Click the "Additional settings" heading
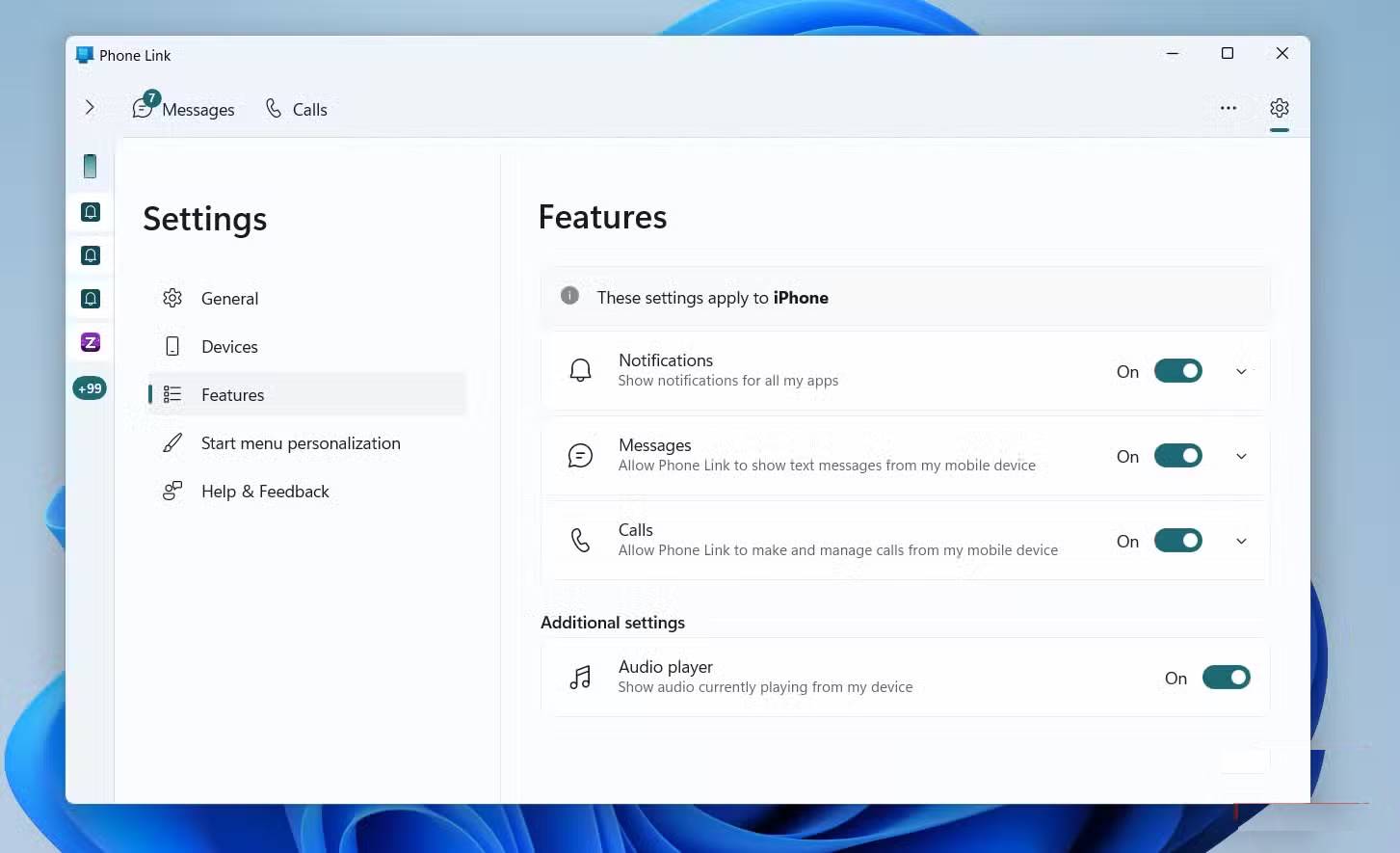 click(x=613, y=623)
